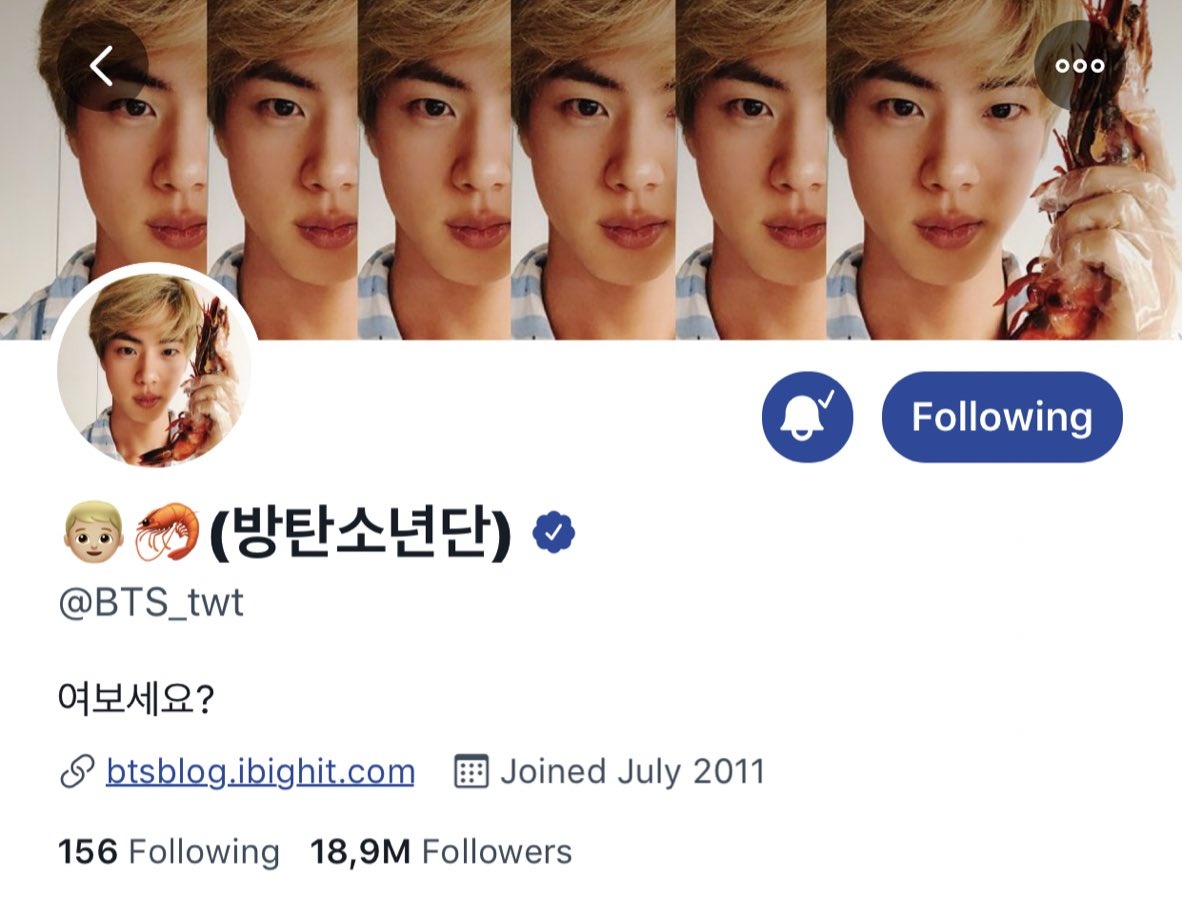1182x899 pixels.
Task: Open the 156 Following list
Action: point(169,852)
